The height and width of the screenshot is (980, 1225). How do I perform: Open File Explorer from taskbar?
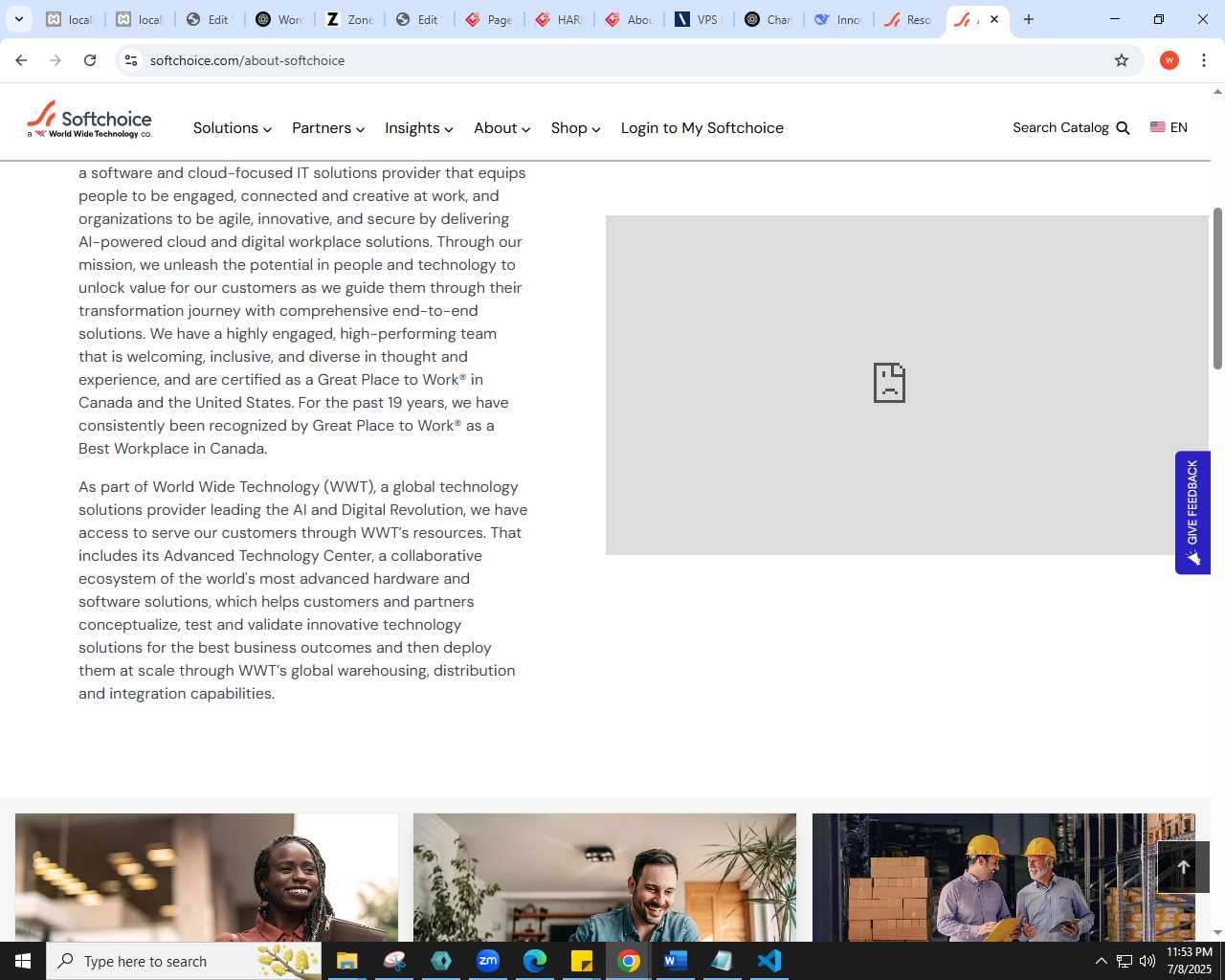(x=347, y=961)
